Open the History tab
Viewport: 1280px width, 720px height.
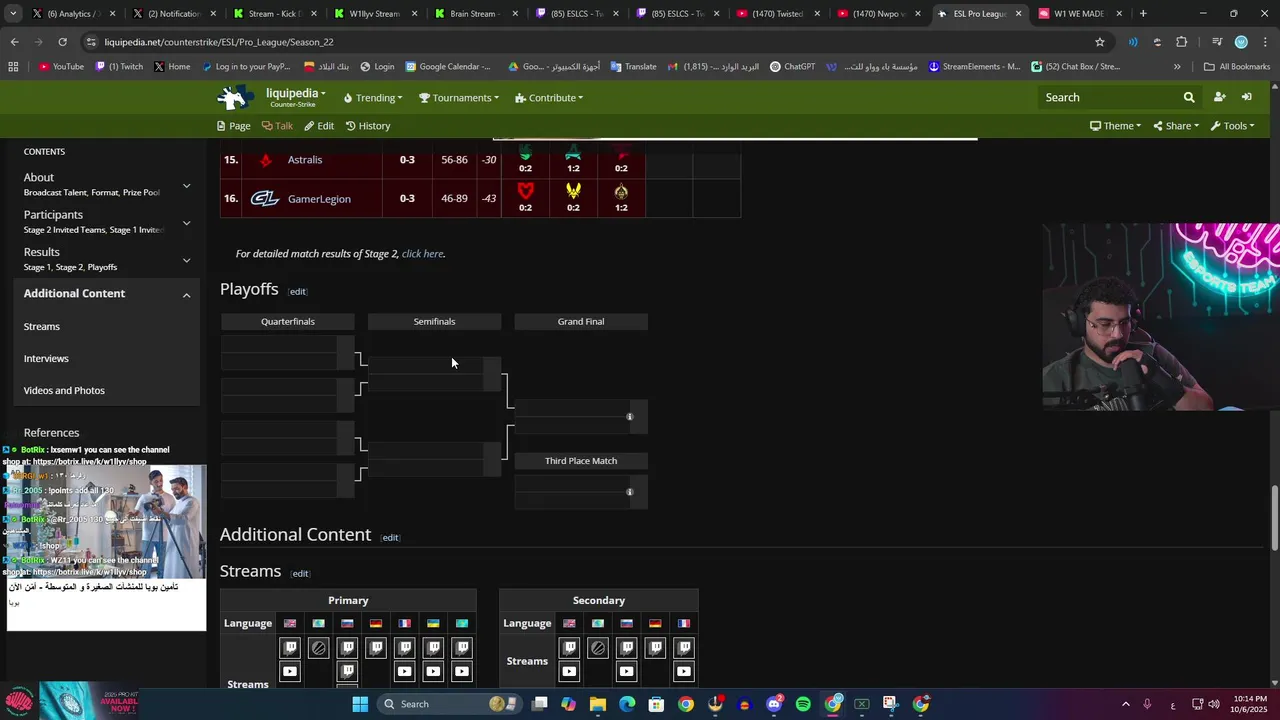pyautogui.click(x=368, y=126)
